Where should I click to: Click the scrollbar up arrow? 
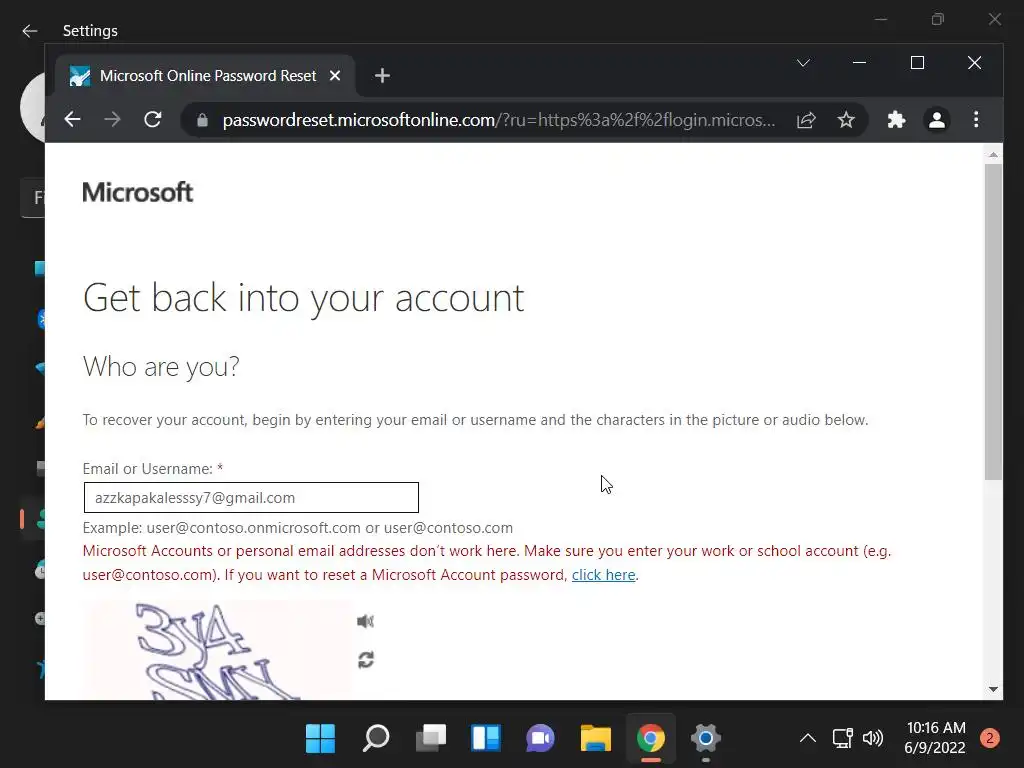point(993,155)
